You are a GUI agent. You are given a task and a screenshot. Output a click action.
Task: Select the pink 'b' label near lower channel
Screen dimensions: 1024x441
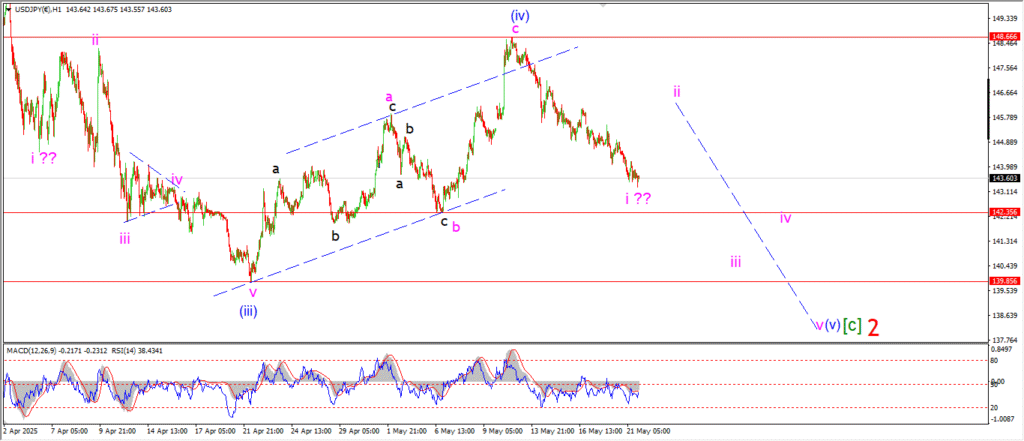tap(456, 227)
